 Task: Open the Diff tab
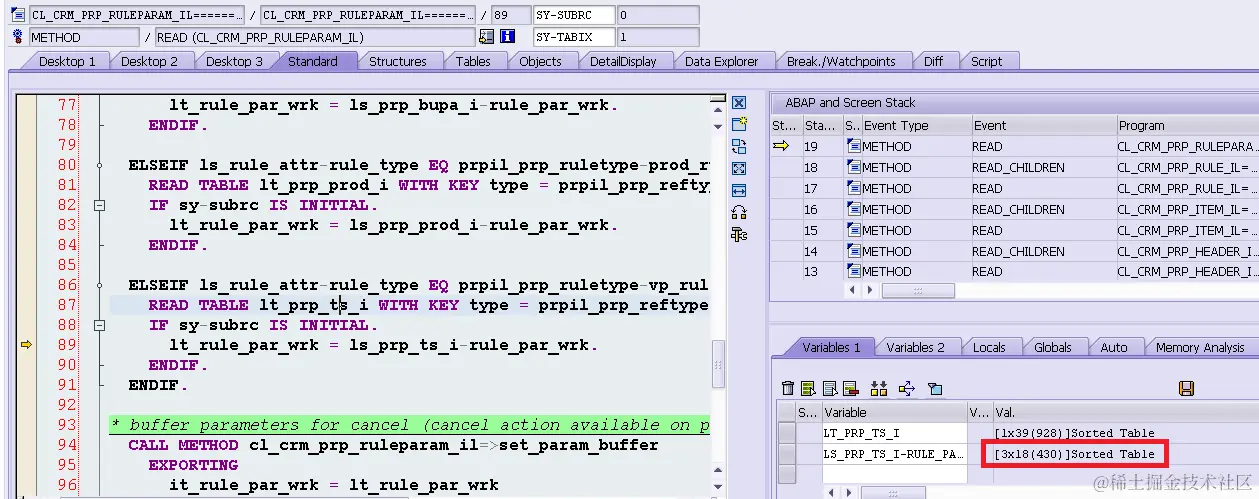(933, 61)
